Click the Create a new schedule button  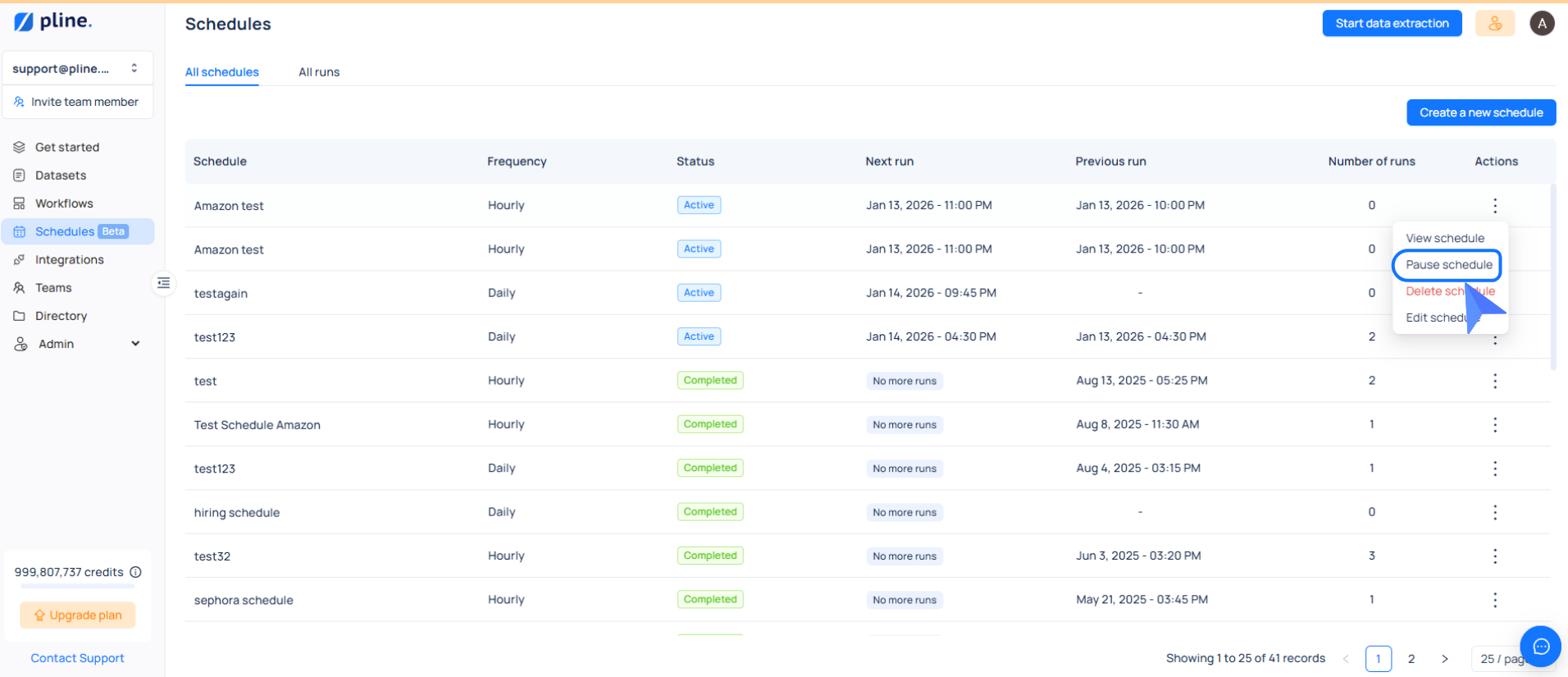click(x=1481, y=112)
